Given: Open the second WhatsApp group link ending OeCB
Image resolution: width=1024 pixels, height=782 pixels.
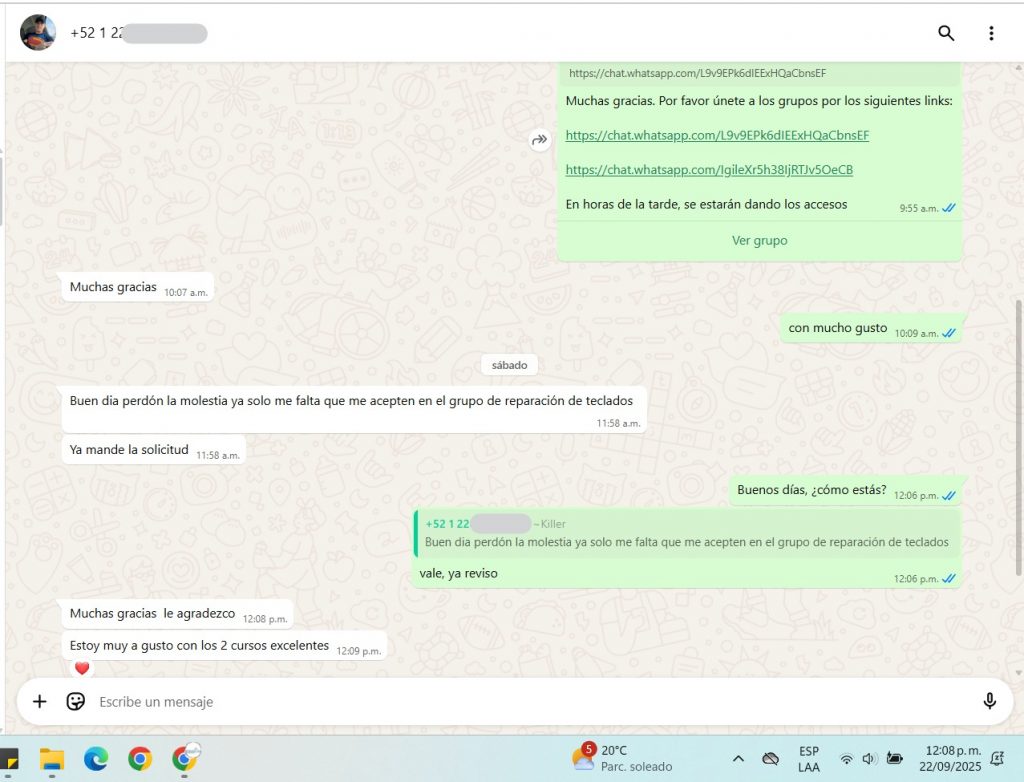Looking at the screenshot, I should tap(709, 170).
